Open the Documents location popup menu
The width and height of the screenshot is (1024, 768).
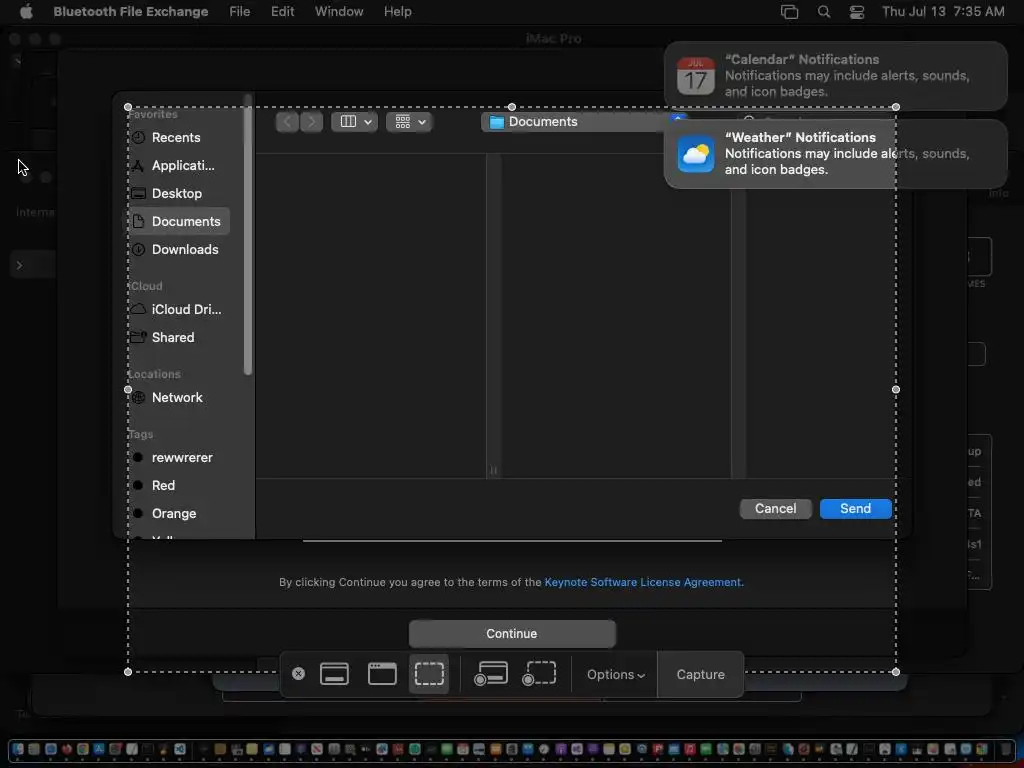pyautogui.click(x=583, y=122)
